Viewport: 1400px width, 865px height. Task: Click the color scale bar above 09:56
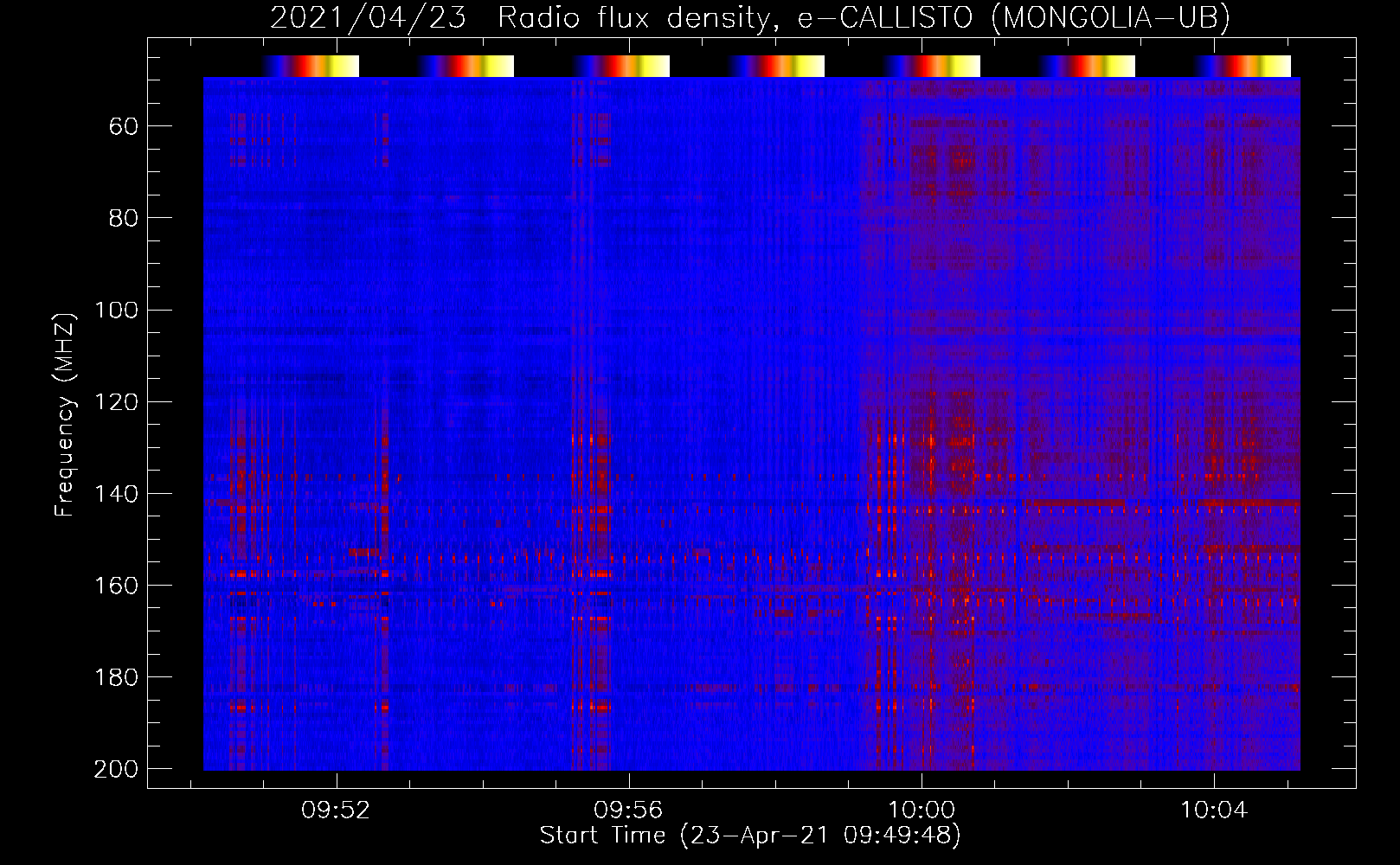pos(621,66)
